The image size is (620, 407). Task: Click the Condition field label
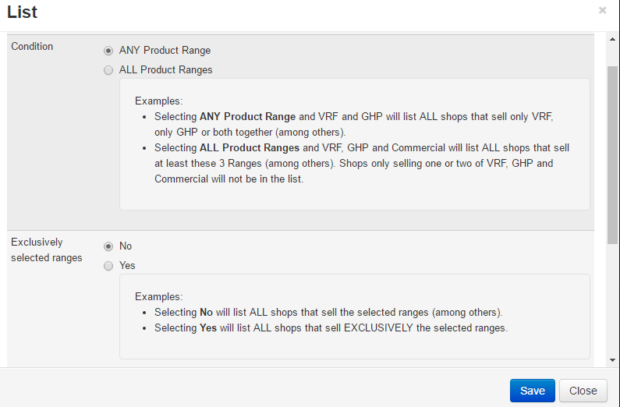click(32, 46)
